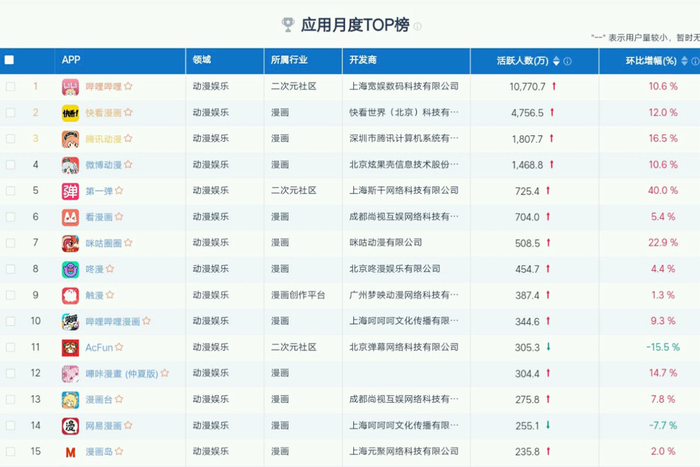Sort by 活跃人数(万) using sort arrows
Viewport: 700px width, 467px height.
556,61
